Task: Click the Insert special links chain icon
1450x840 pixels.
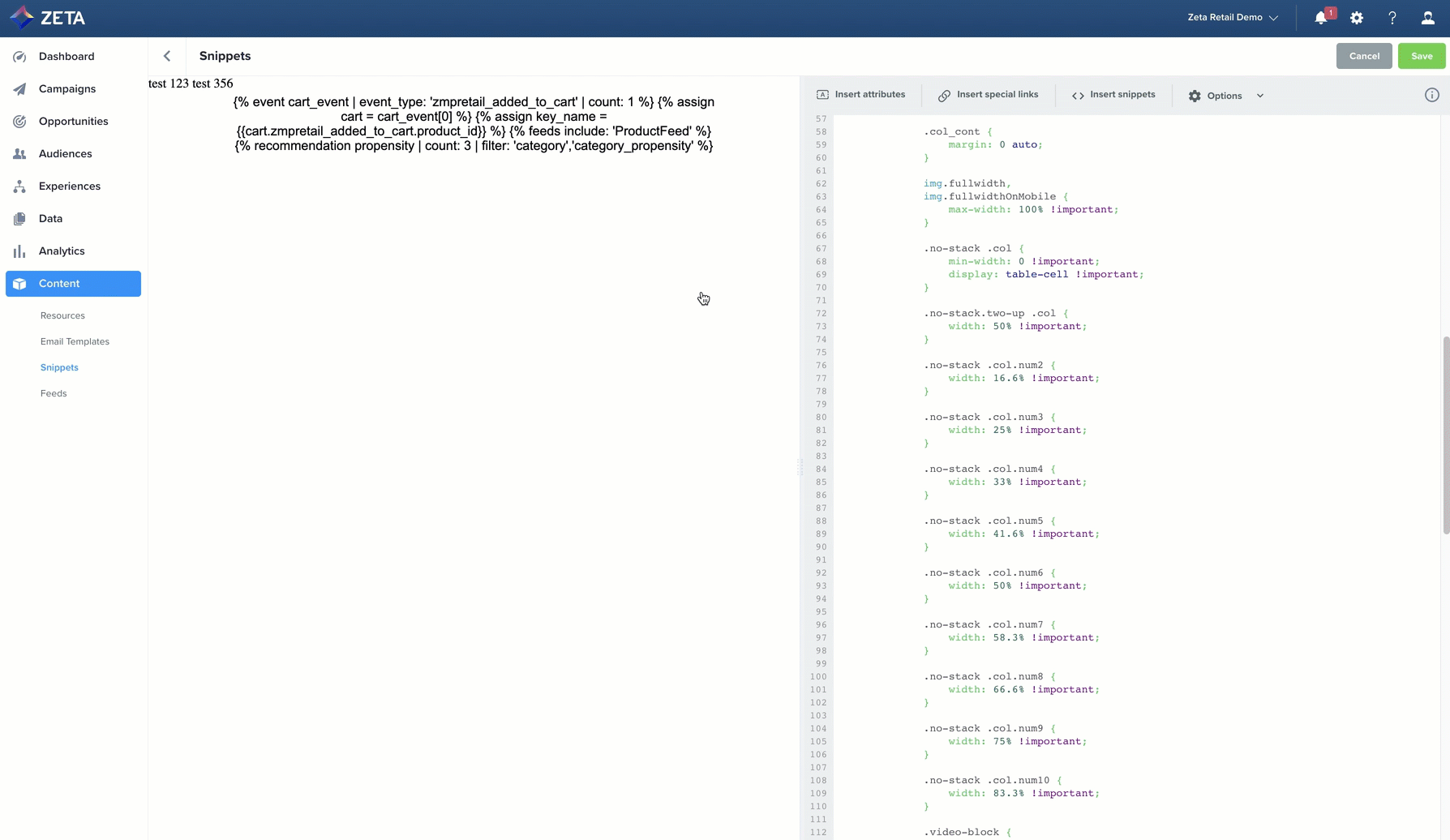Action: pos(944,96)
